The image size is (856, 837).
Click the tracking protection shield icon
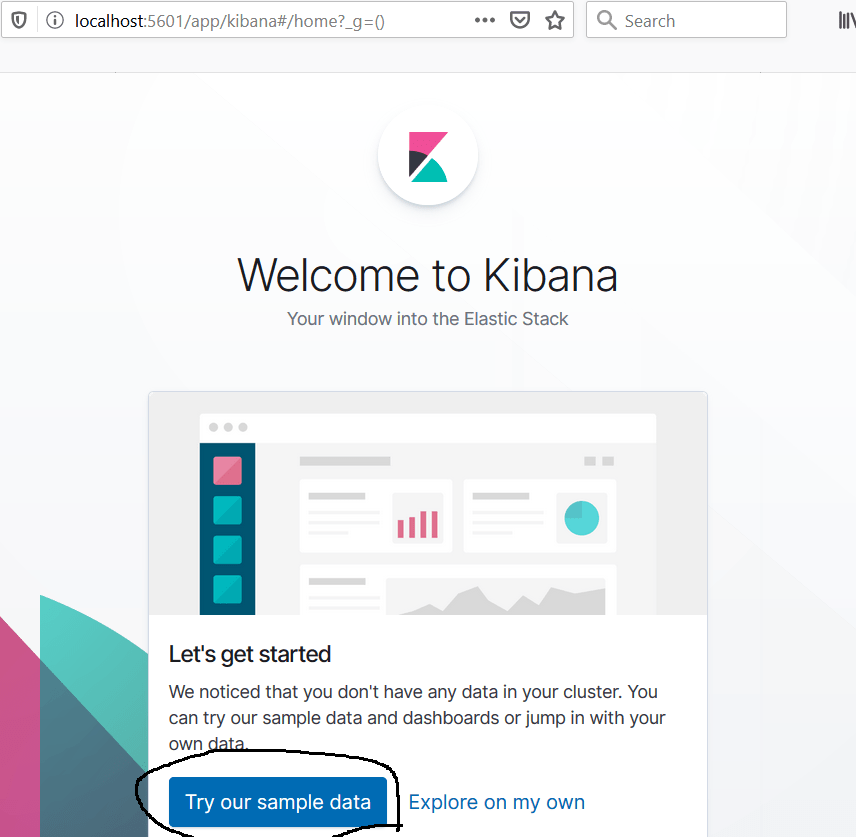coord(19,21)
